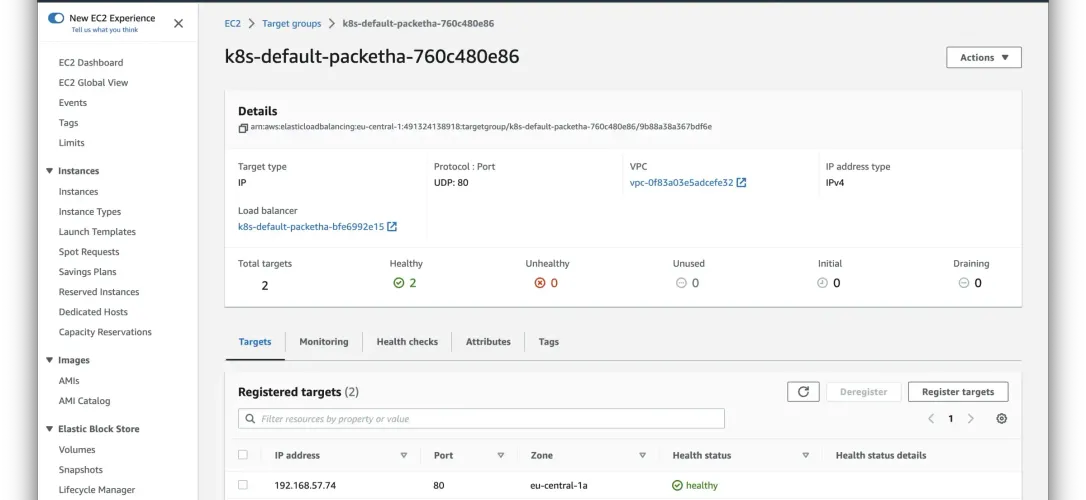Go to Target groups breadcrumb link

click(x=292, y=24)
